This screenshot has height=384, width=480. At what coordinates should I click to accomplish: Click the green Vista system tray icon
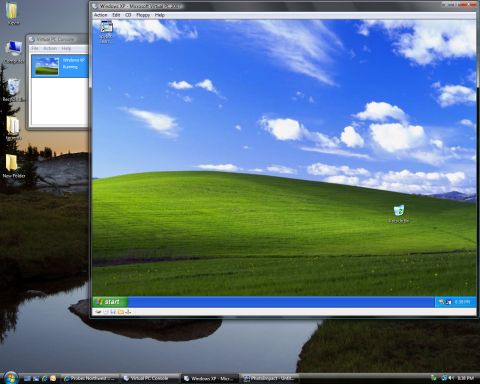434,378
